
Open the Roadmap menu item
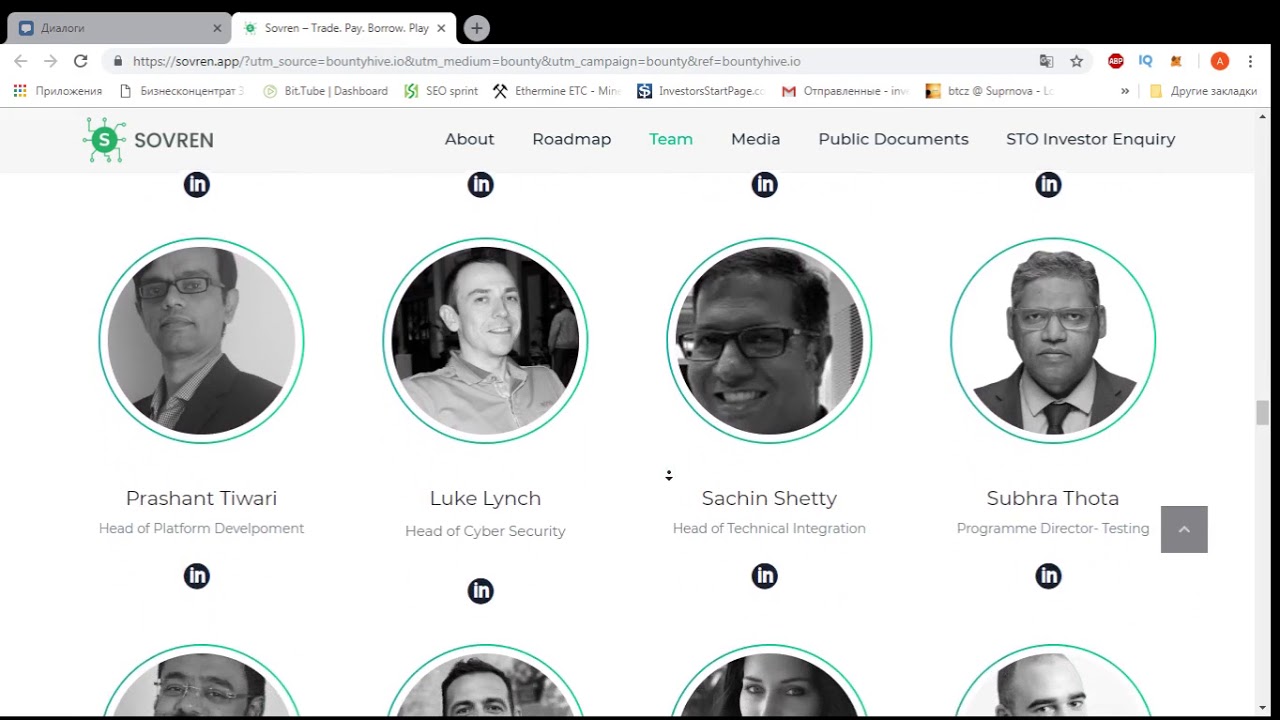[x=571, y=139]
